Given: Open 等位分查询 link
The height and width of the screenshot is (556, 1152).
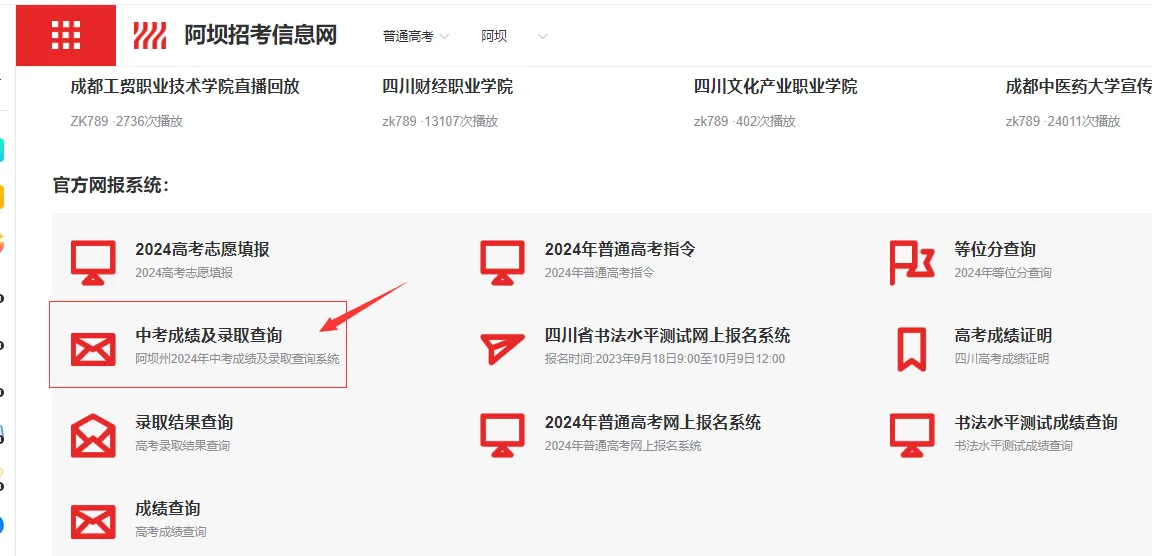Looking at the screenshot, I should (995, 249).
